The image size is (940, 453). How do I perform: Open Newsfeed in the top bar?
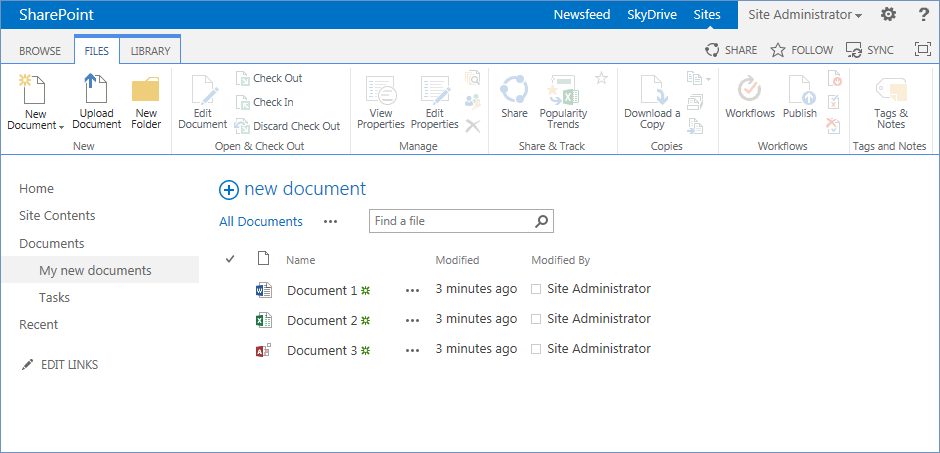tap(582, 15)
